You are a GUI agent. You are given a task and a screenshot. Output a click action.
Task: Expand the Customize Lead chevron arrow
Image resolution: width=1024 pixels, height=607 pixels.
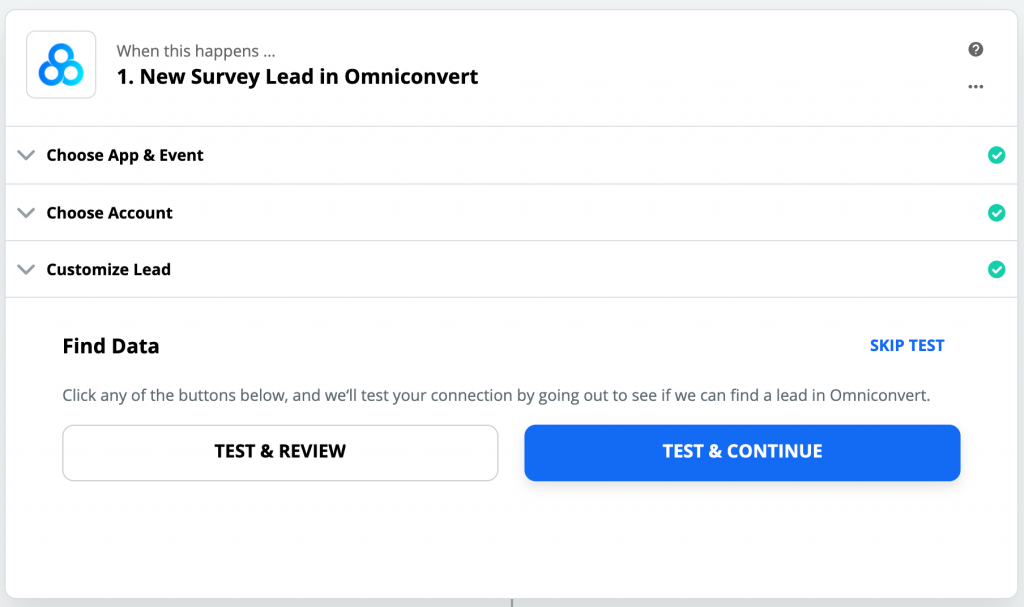pyautogui.click(x=26, y=270)
